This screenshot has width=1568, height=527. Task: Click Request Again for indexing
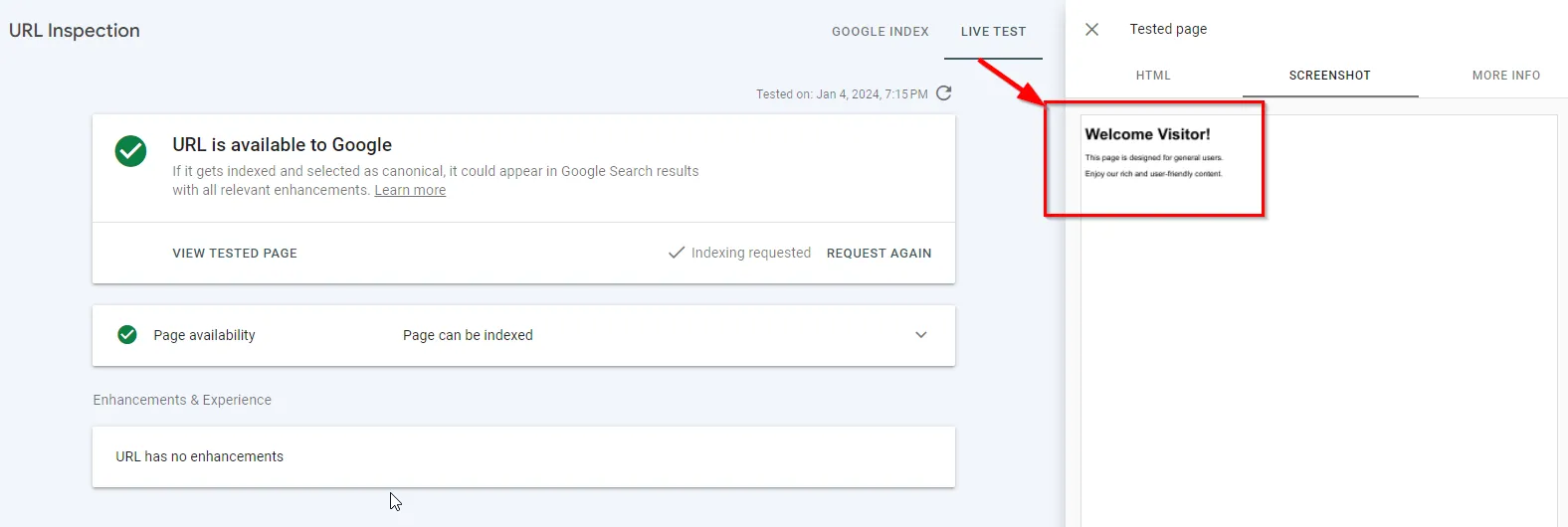point(880,254)
